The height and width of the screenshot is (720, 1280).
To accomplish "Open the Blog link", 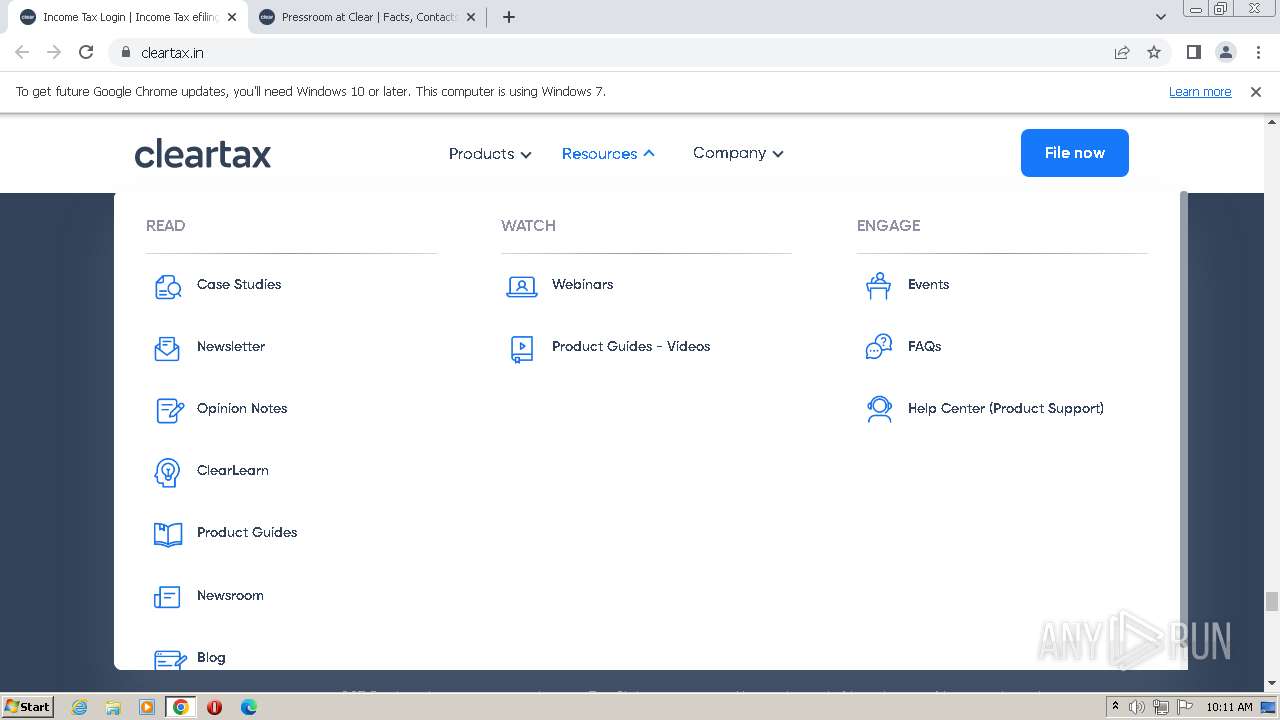I will [211, 657].
